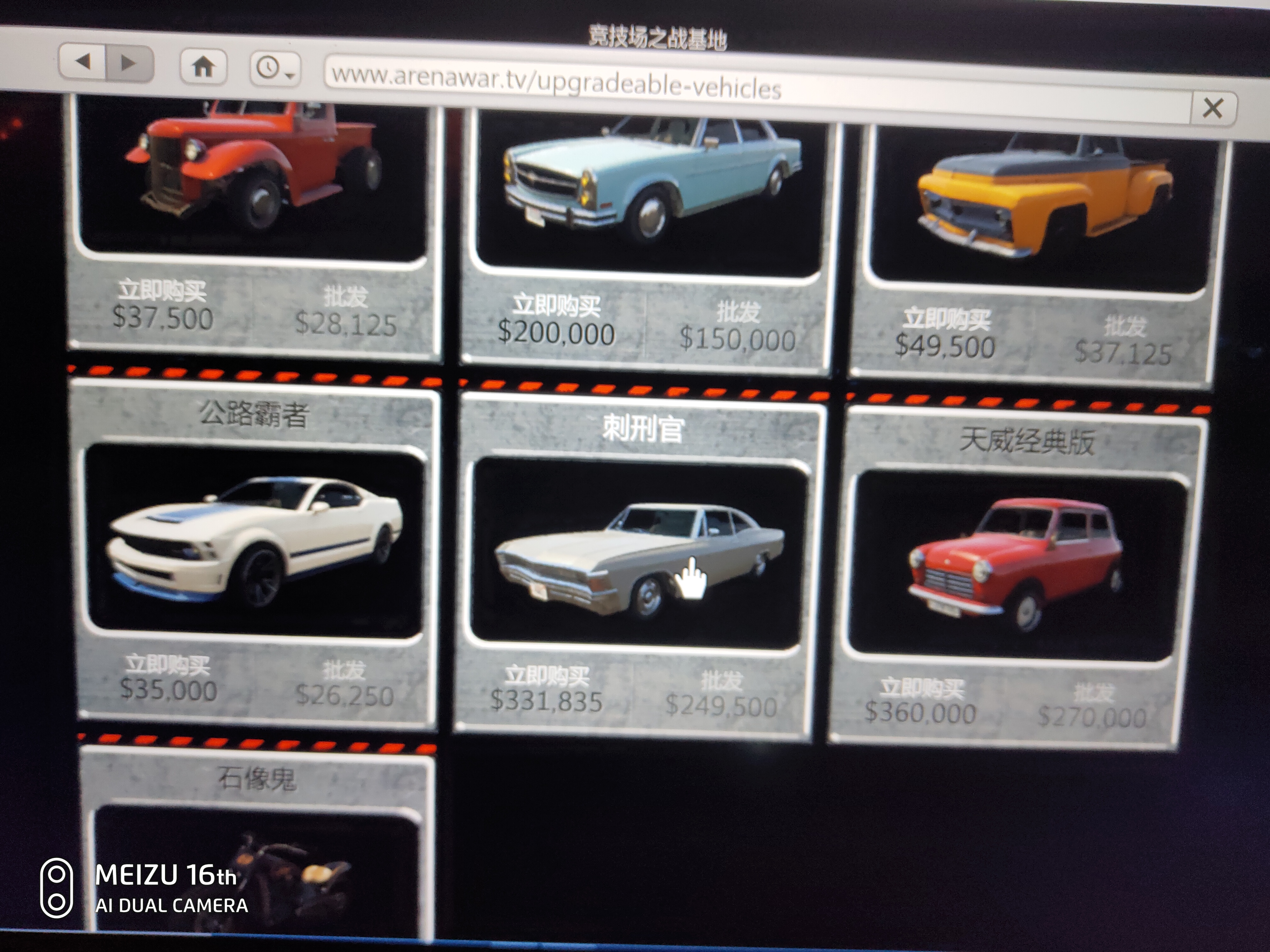Buy 天威经典版 now for $360,000

pyautogui.click(x=920, y=702)
